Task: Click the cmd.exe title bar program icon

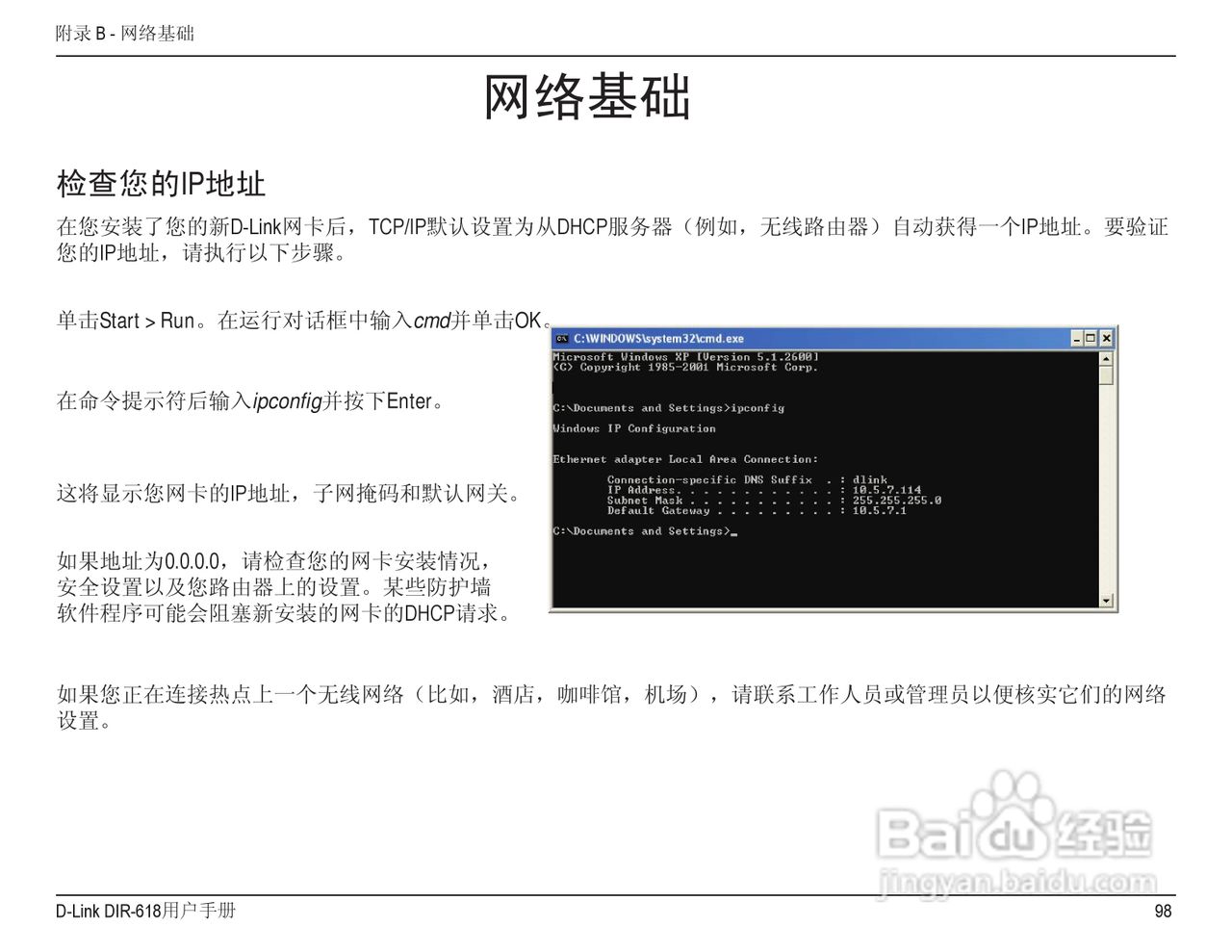Action: coord(561,338)
